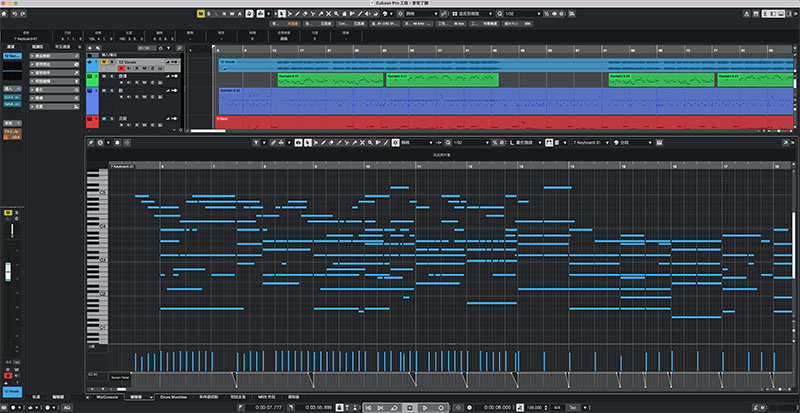
Task: Select the Zoom magnifier tool in main toolbar
Action: pyautogui.click(x=337, y=14)
